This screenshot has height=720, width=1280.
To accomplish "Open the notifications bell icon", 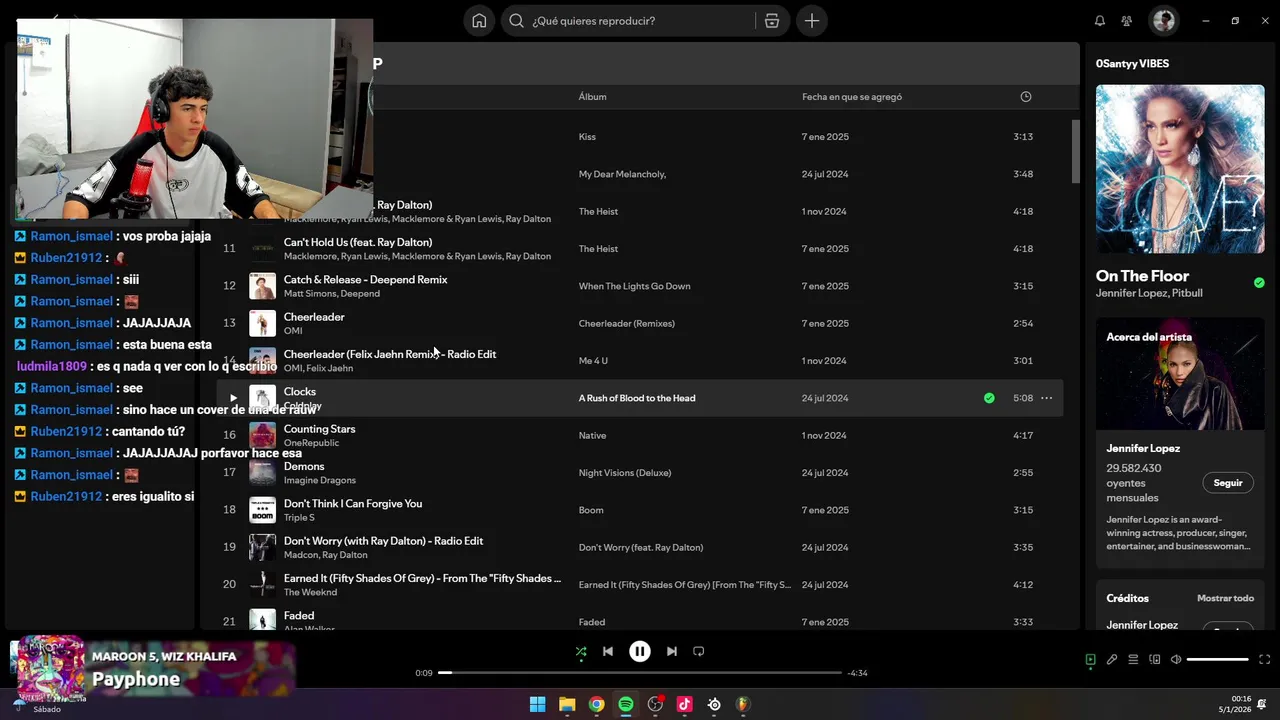I will 1100,21.
